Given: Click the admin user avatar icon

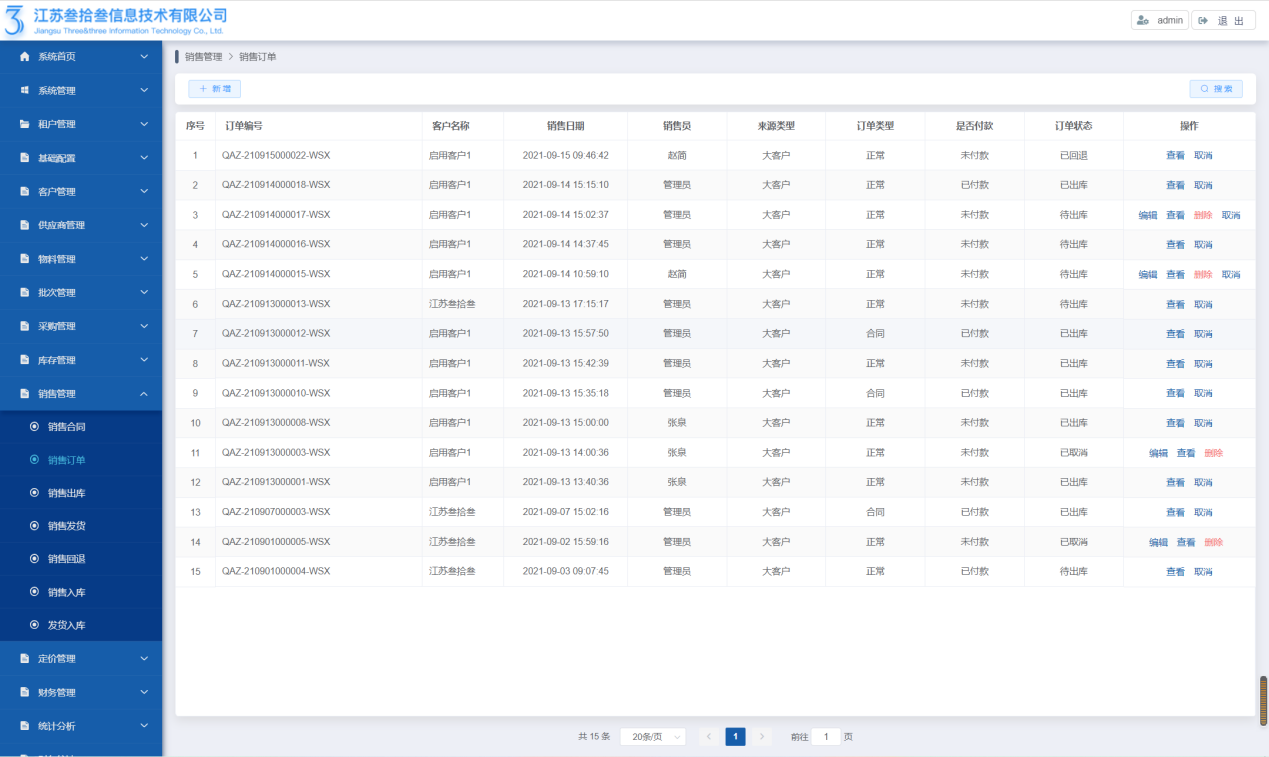Looking at the screenshot, I should click(1143, 20).
